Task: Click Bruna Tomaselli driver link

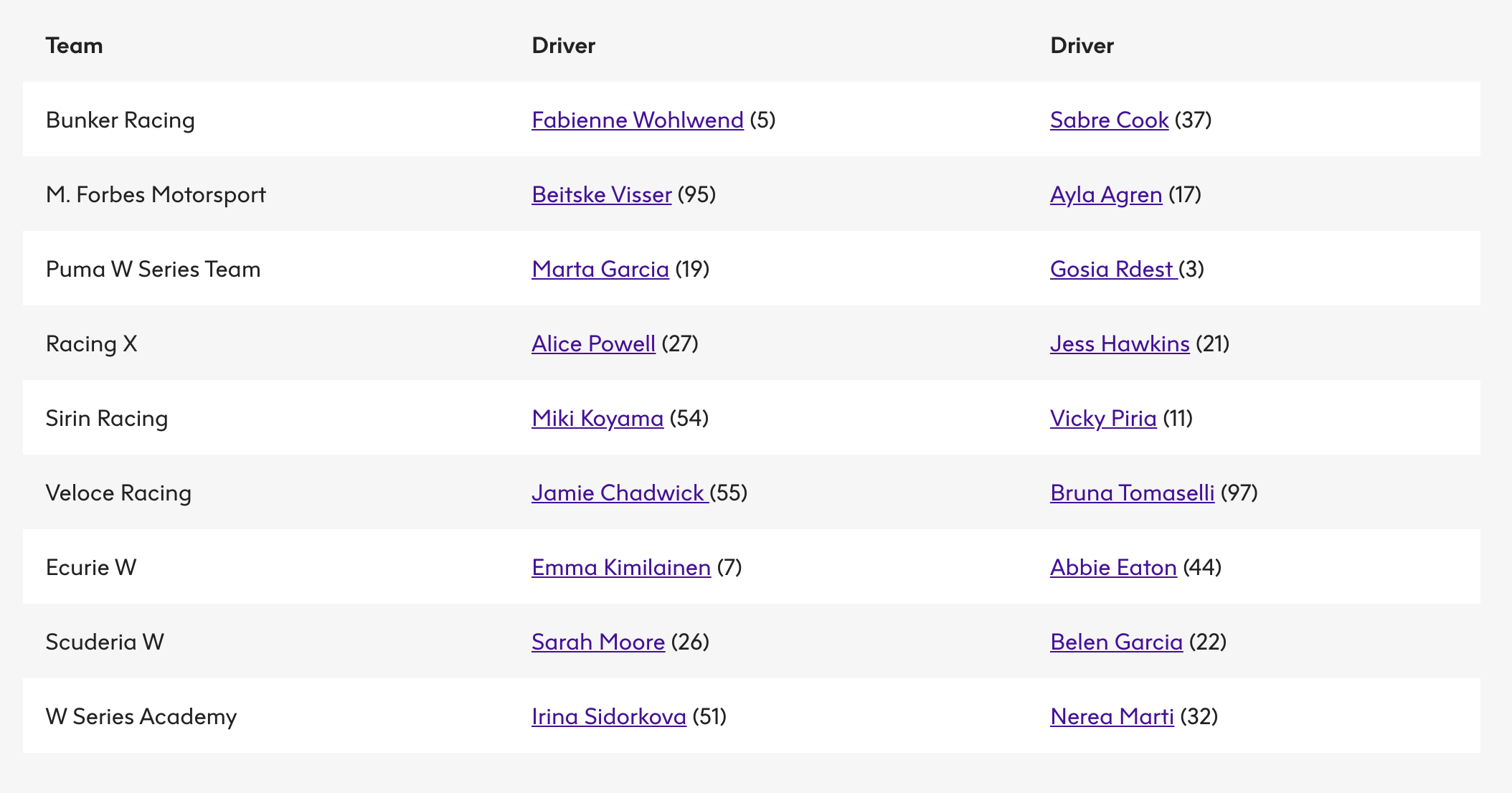Action: point(1132,493)
